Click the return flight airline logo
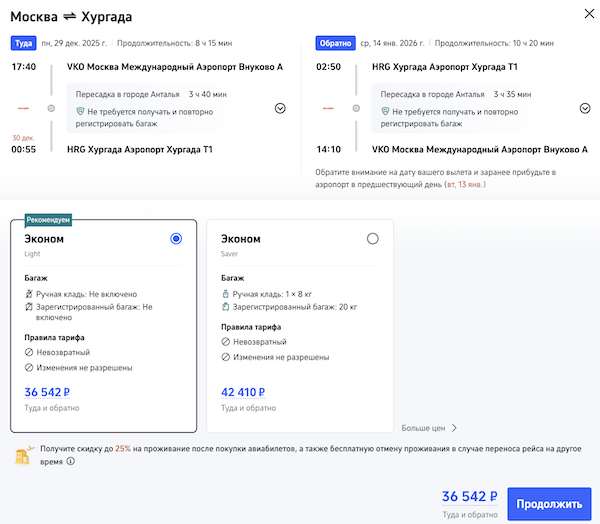600x524 pixels. click(326, 107)
